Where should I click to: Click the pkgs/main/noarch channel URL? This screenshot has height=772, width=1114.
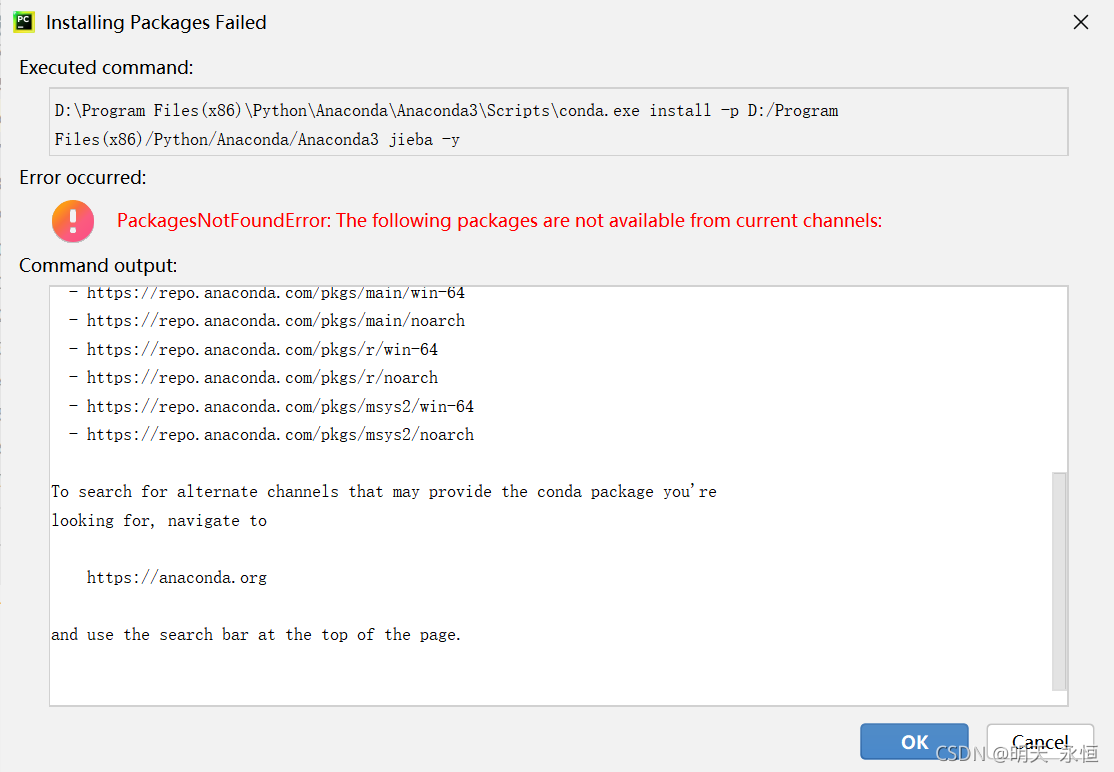[275, 321]
